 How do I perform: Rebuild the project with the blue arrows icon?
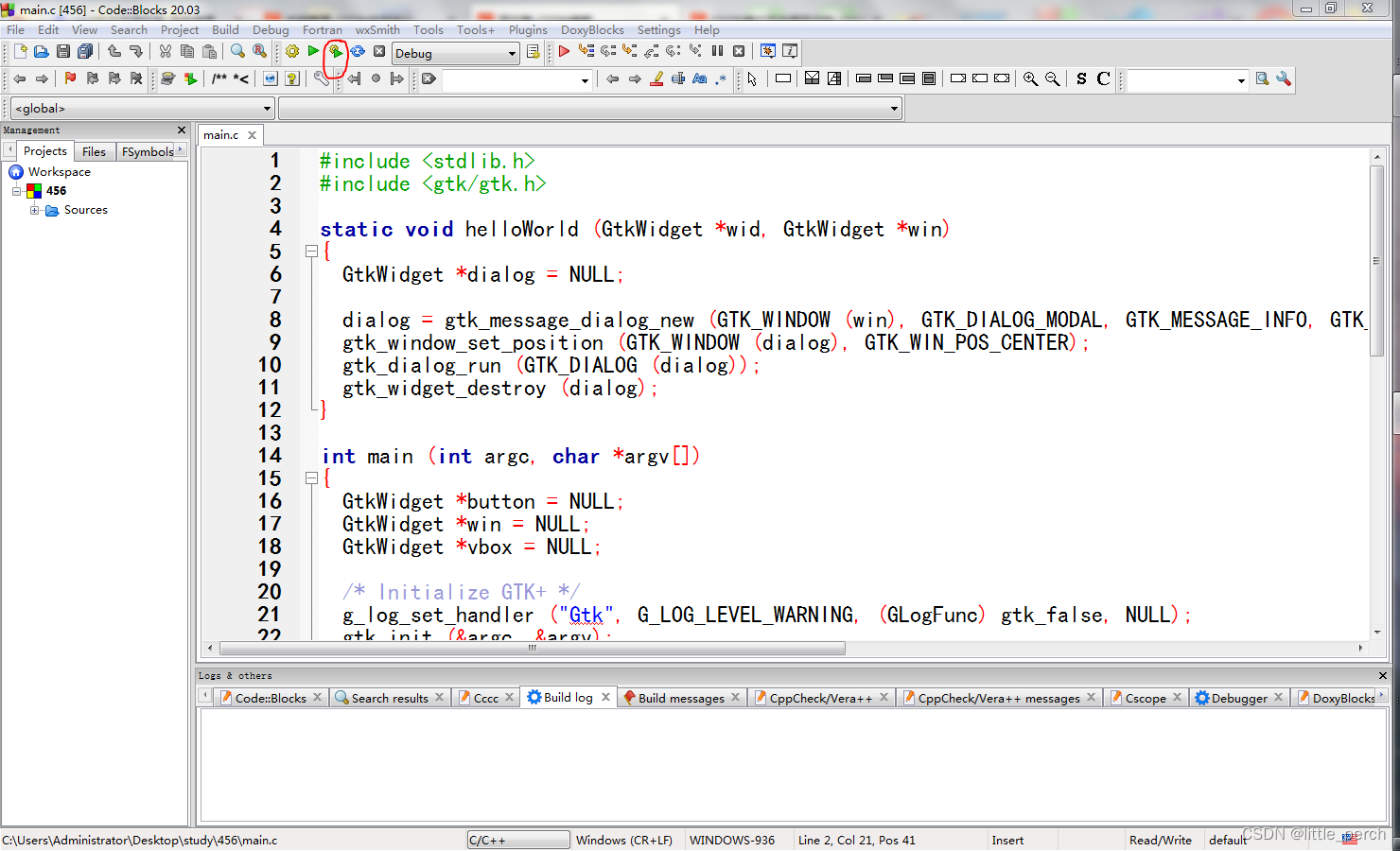(x=358, y=52)
